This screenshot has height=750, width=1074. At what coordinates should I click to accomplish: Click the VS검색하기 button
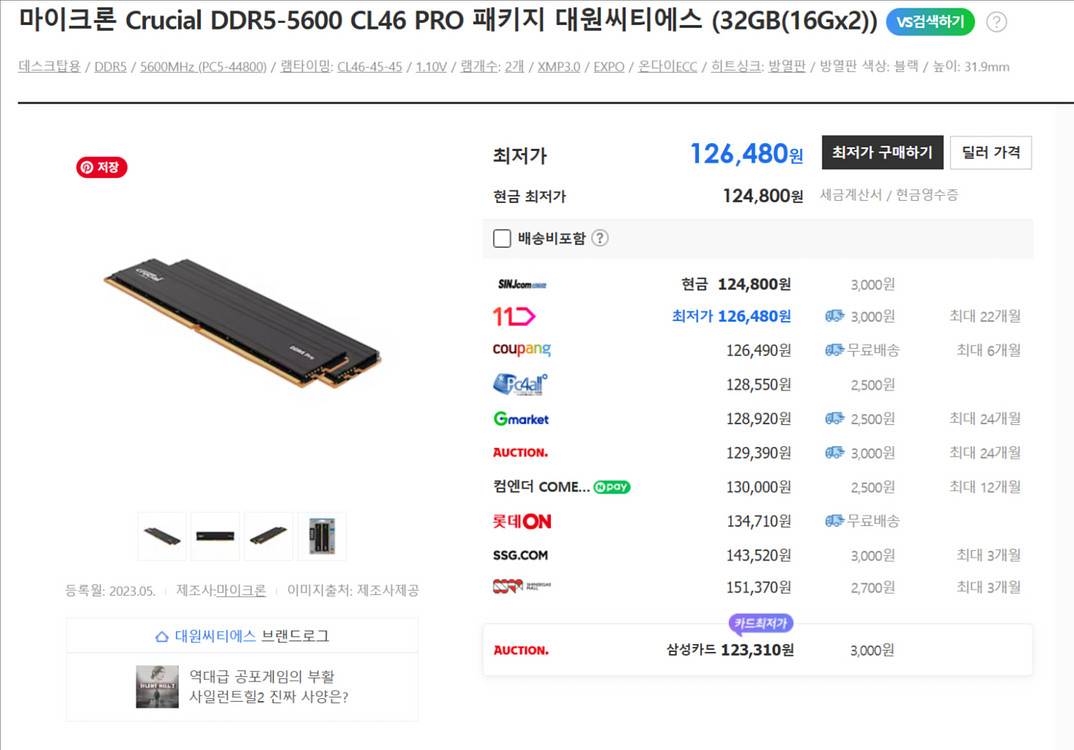929,23
